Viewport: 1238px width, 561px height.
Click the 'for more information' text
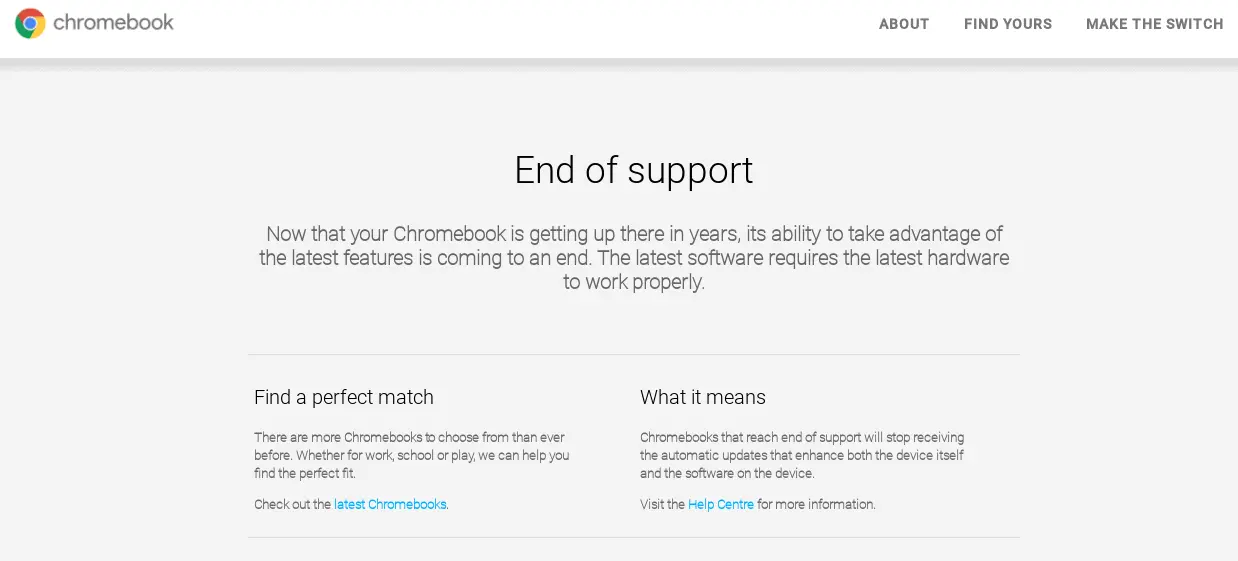click(x=816, y=504)
